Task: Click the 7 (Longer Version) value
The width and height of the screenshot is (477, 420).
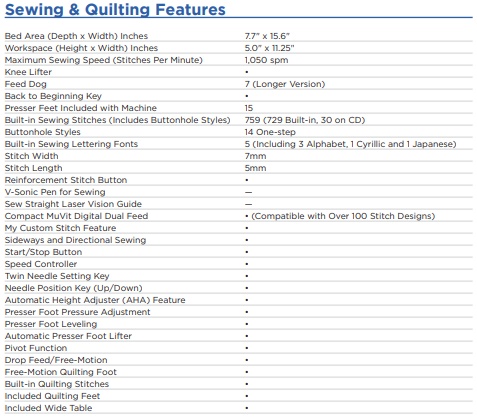Action: point(285,84)
